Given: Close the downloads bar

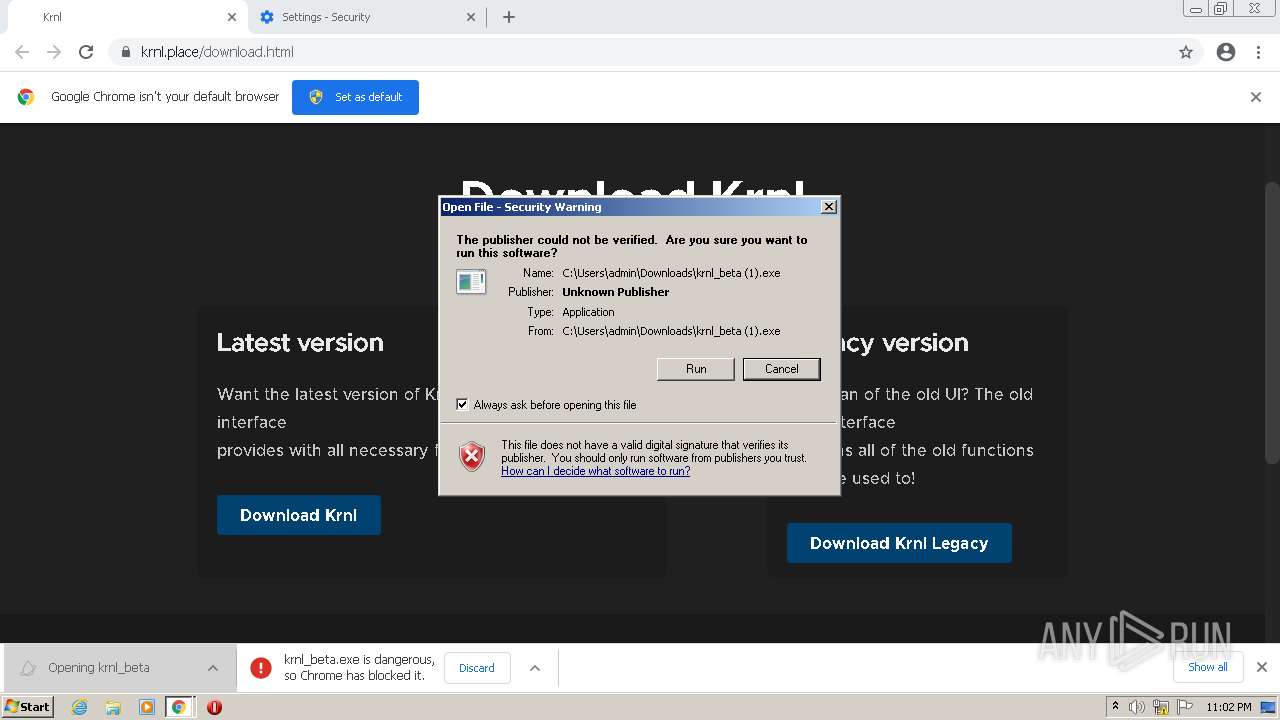Looking at the screenshot, I should pyautogui.click(x=1262, y=667).
